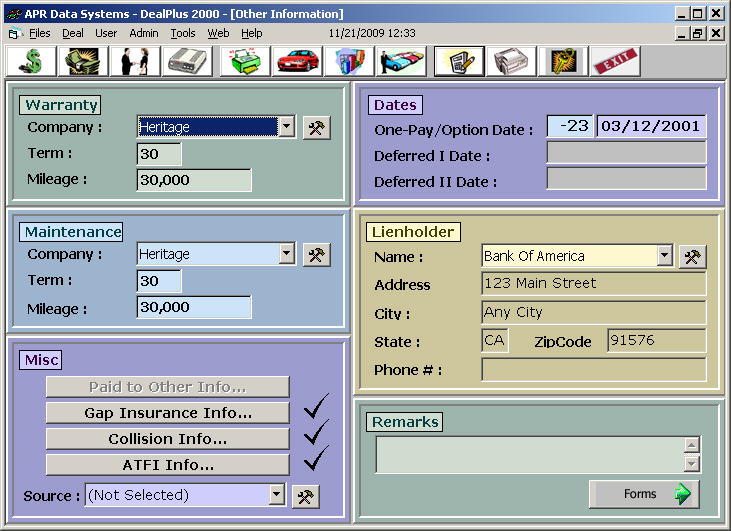
Task: Open the Source dropdown list
Action: pyautogui.click(x=276, y=495)
